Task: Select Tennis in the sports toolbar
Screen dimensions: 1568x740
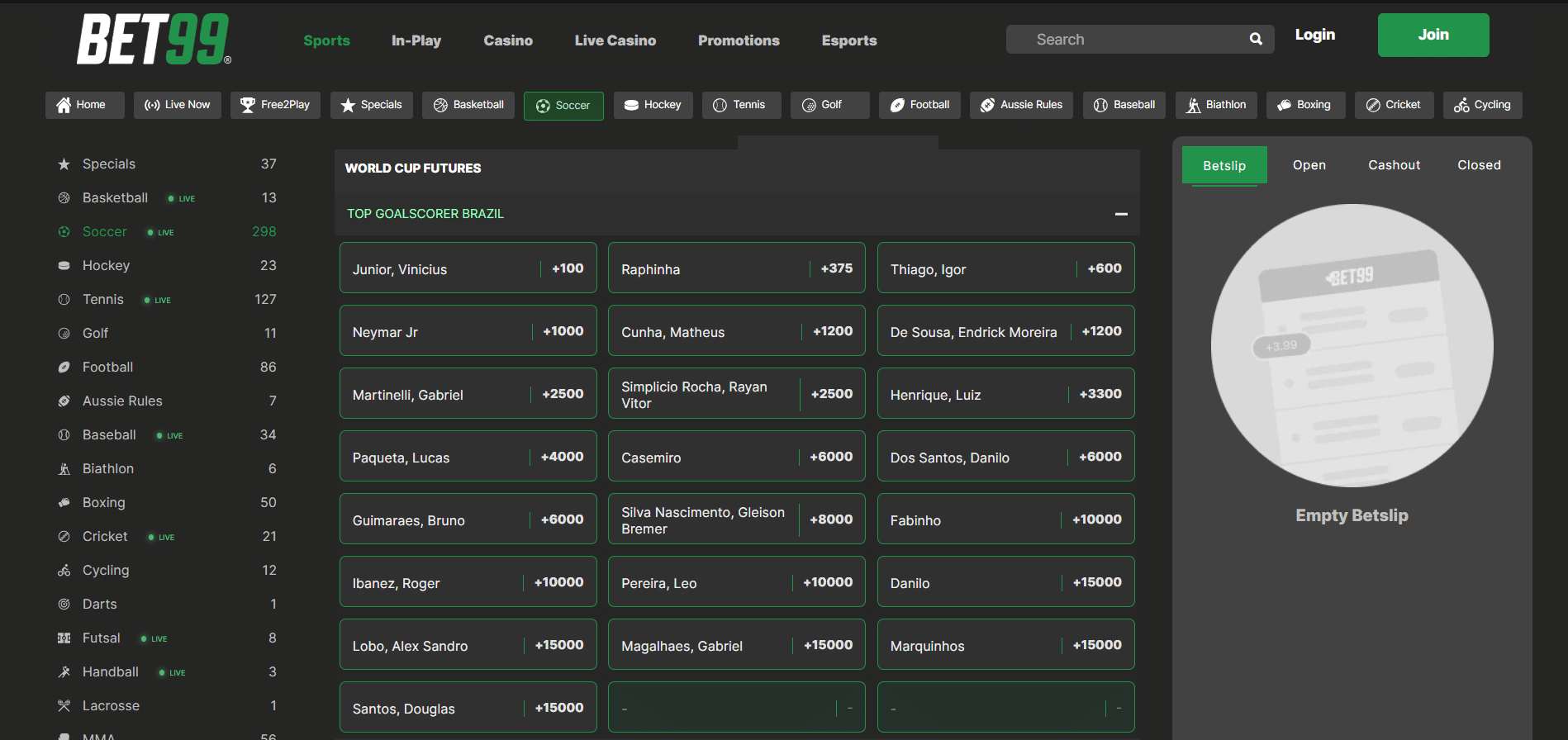Action: [742, 105]
